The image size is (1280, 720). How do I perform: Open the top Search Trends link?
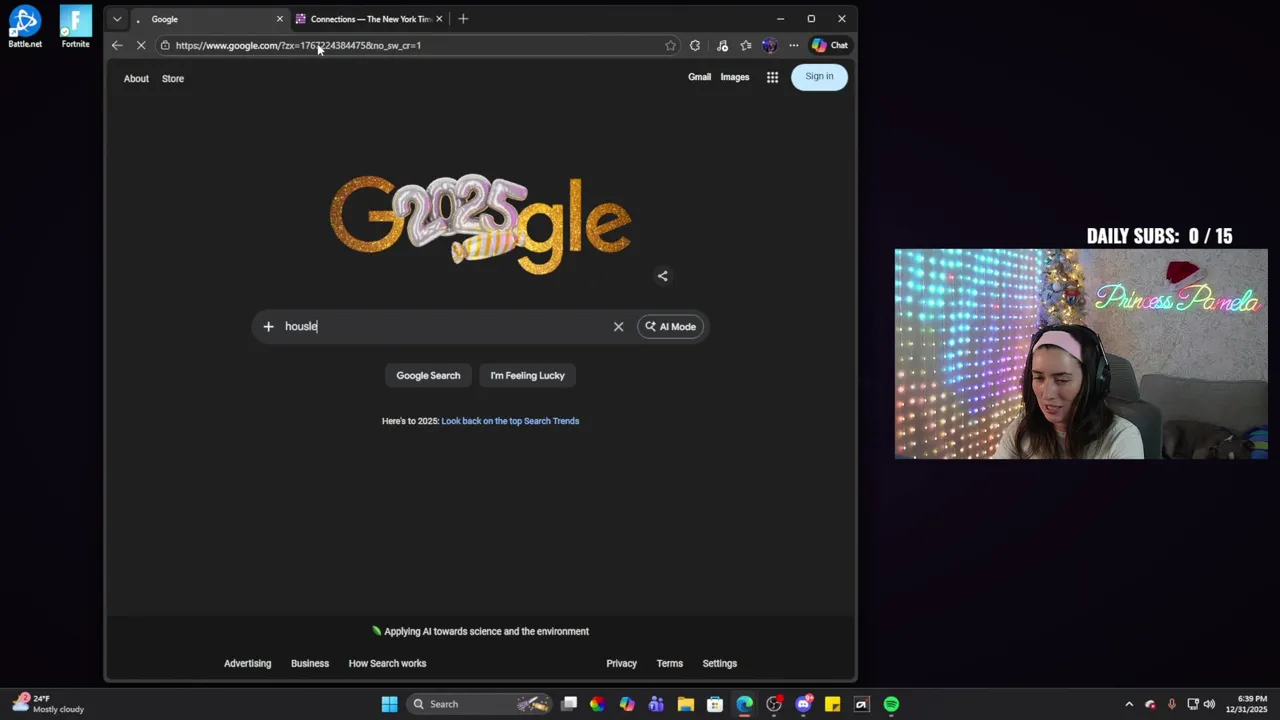click(x=510, y=421)
